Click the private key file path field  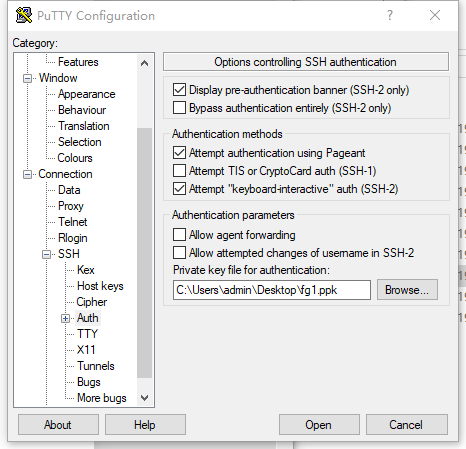pyautogui.click(x=272, y=290)
